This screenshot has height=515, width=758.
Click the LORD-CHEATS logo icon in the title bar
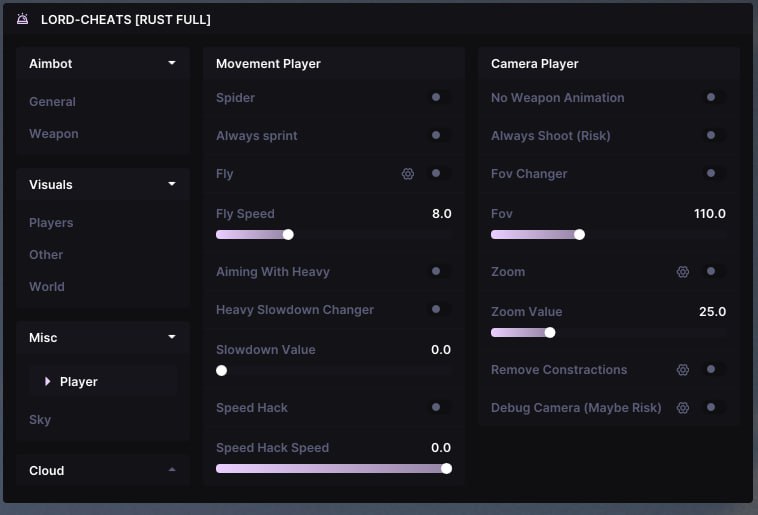[x=23, y=19]
